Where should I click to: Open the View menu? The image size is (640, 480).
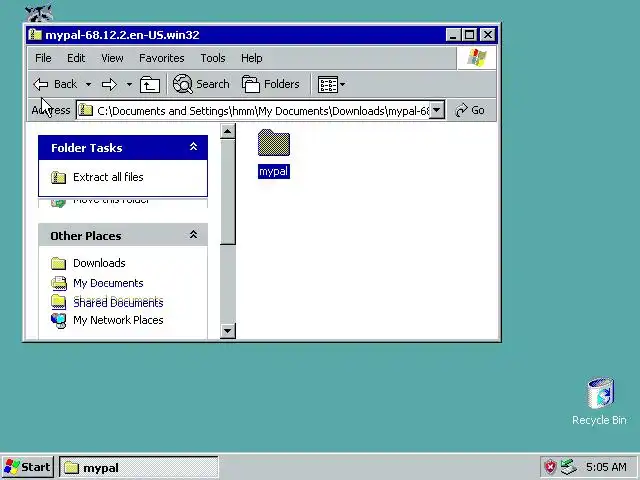[x=112, y=58]
